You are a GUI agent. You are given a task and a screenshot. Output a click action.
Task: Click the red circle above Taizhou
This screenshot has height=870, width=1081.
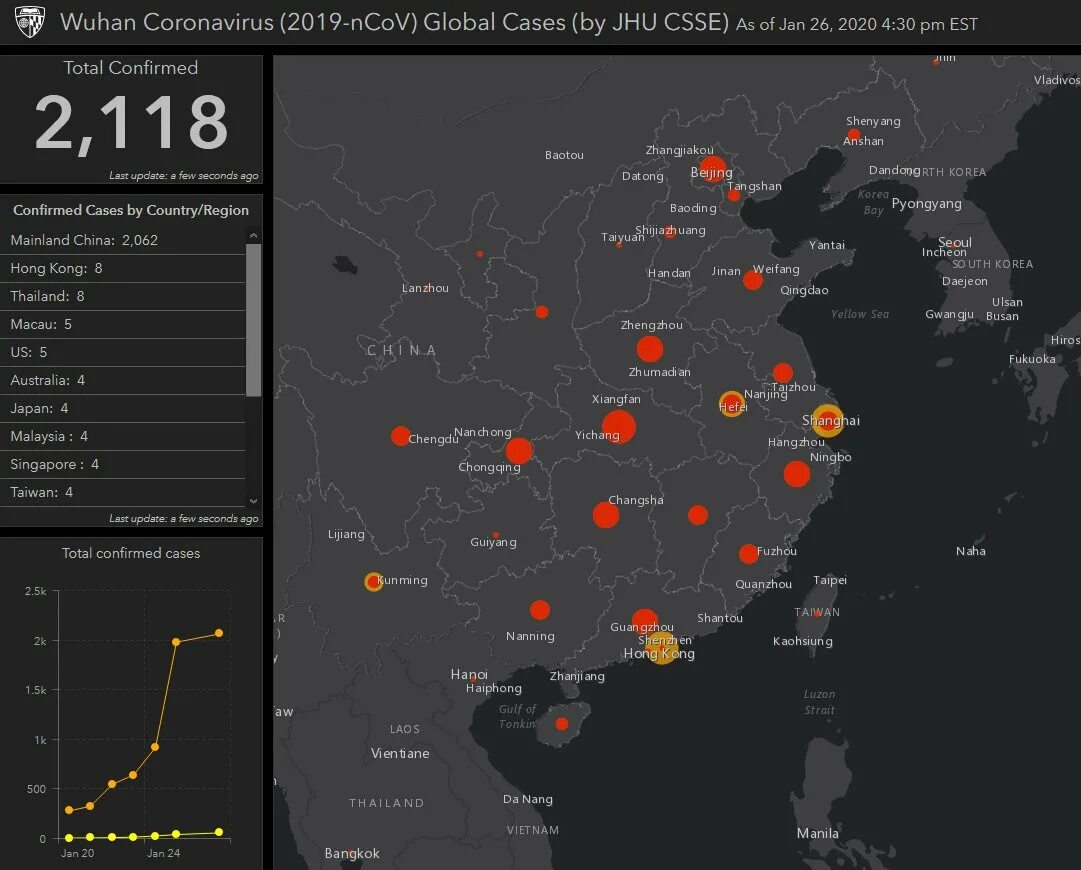(x=782, y=373)
